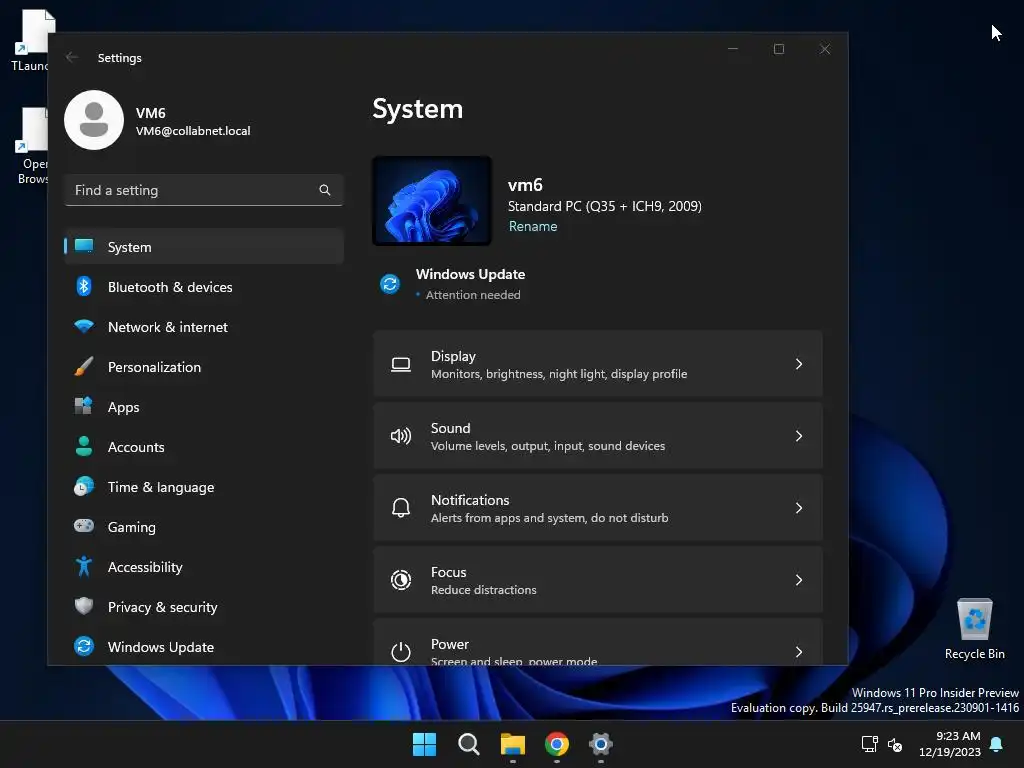Click the System monitor icon in sidebar
This screenshot has height=768, width=1024.
[84, 246]
